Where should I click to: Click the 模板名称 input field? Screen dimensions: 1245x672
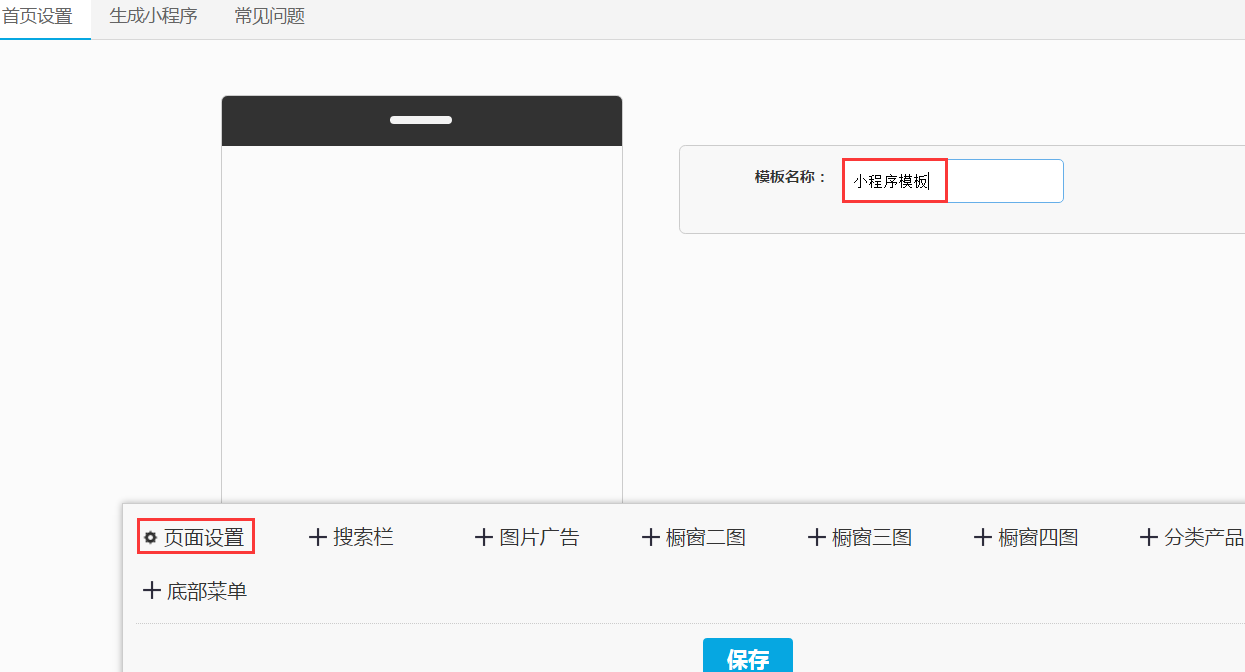point(953,181)
